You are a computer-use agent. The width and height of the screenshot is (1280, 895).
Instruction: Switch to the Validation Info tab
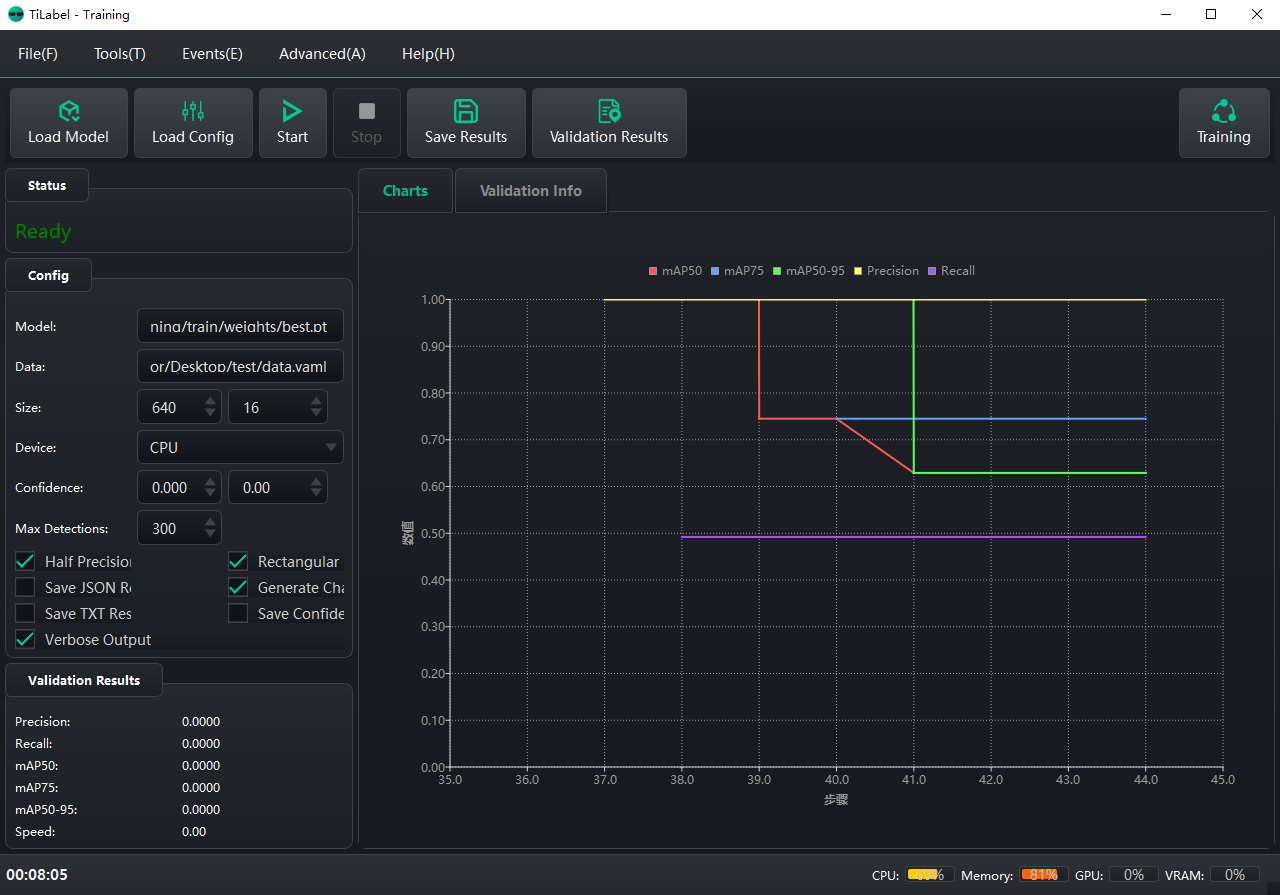tap(531, 190)
